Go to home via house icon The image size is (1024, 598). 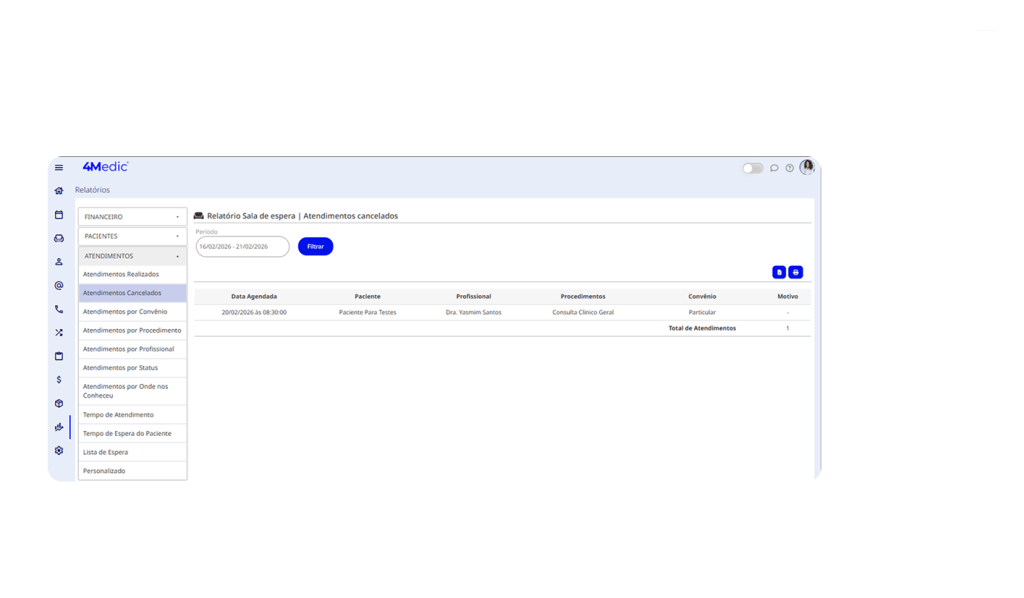(59, 190)
